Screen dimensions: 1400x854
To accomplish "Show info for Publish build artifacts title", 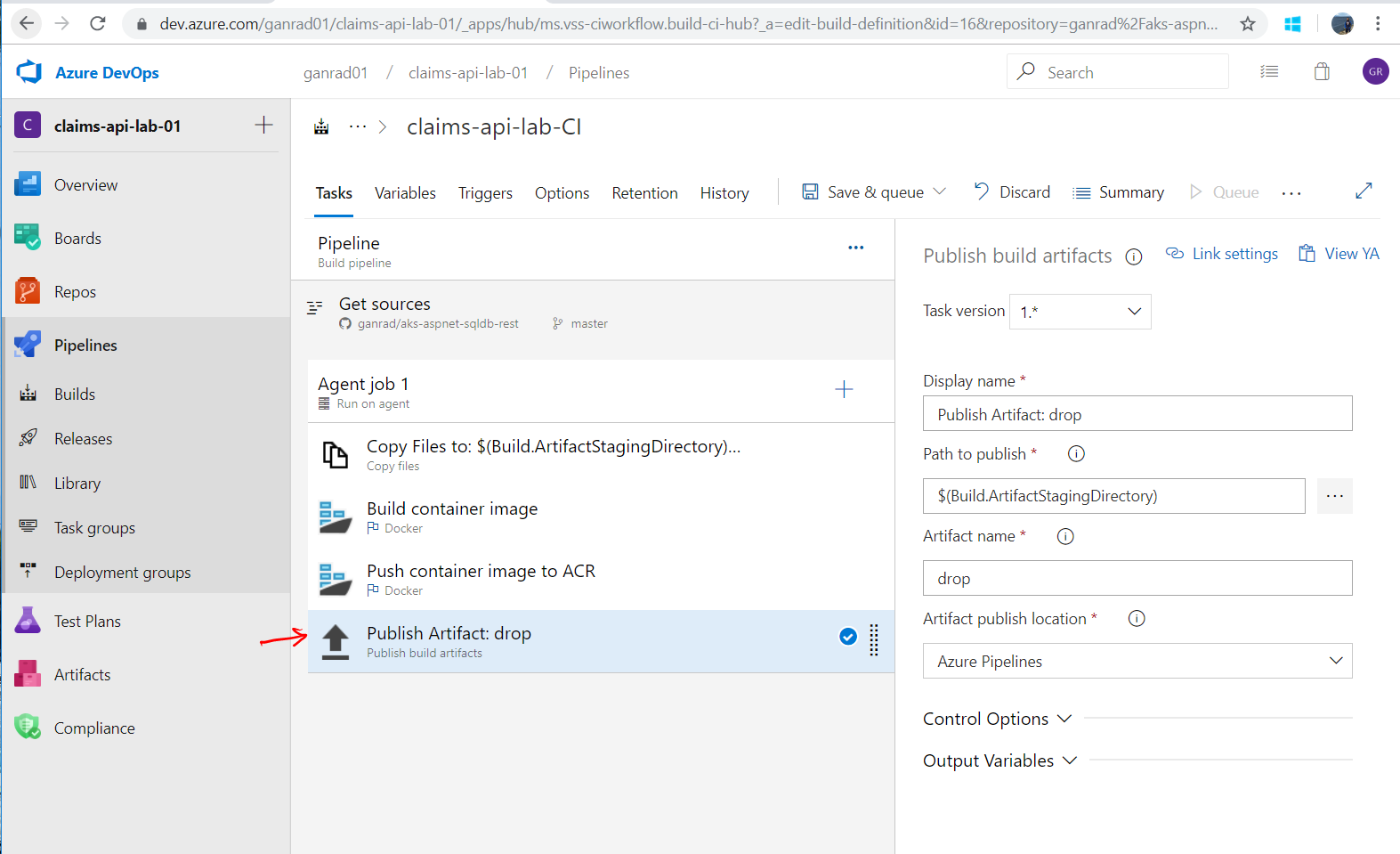I will pos(1134,256).
